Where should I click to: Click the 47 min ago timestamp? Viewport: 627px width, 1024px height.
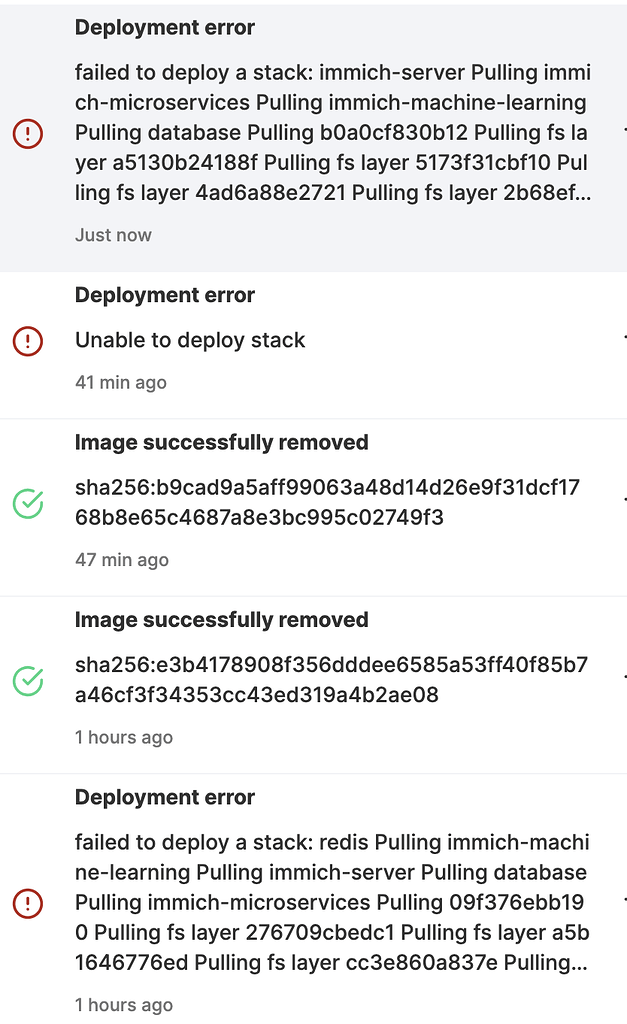(x=122, y=560)
